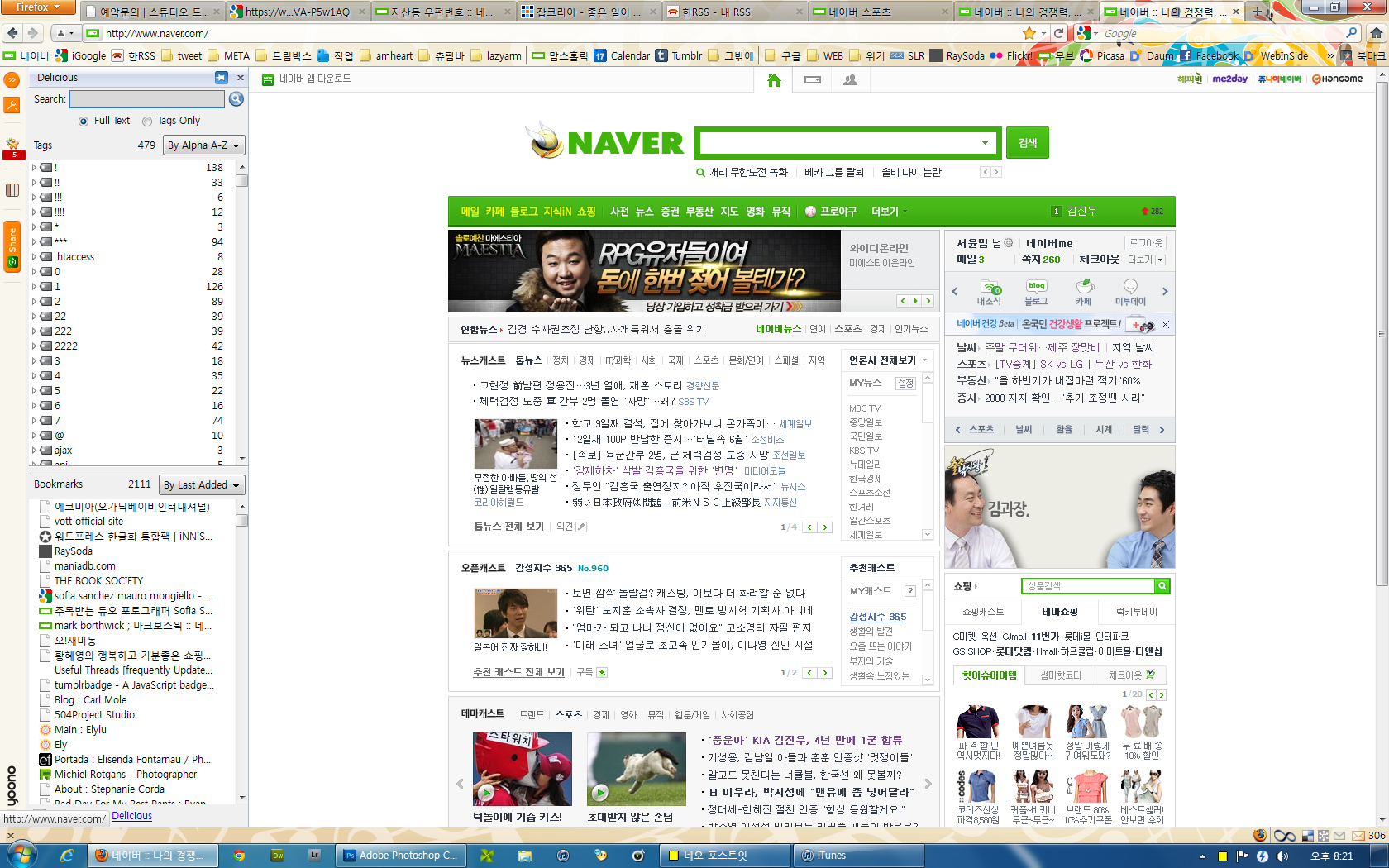Open new tab with the plus button

point(1258,12)
